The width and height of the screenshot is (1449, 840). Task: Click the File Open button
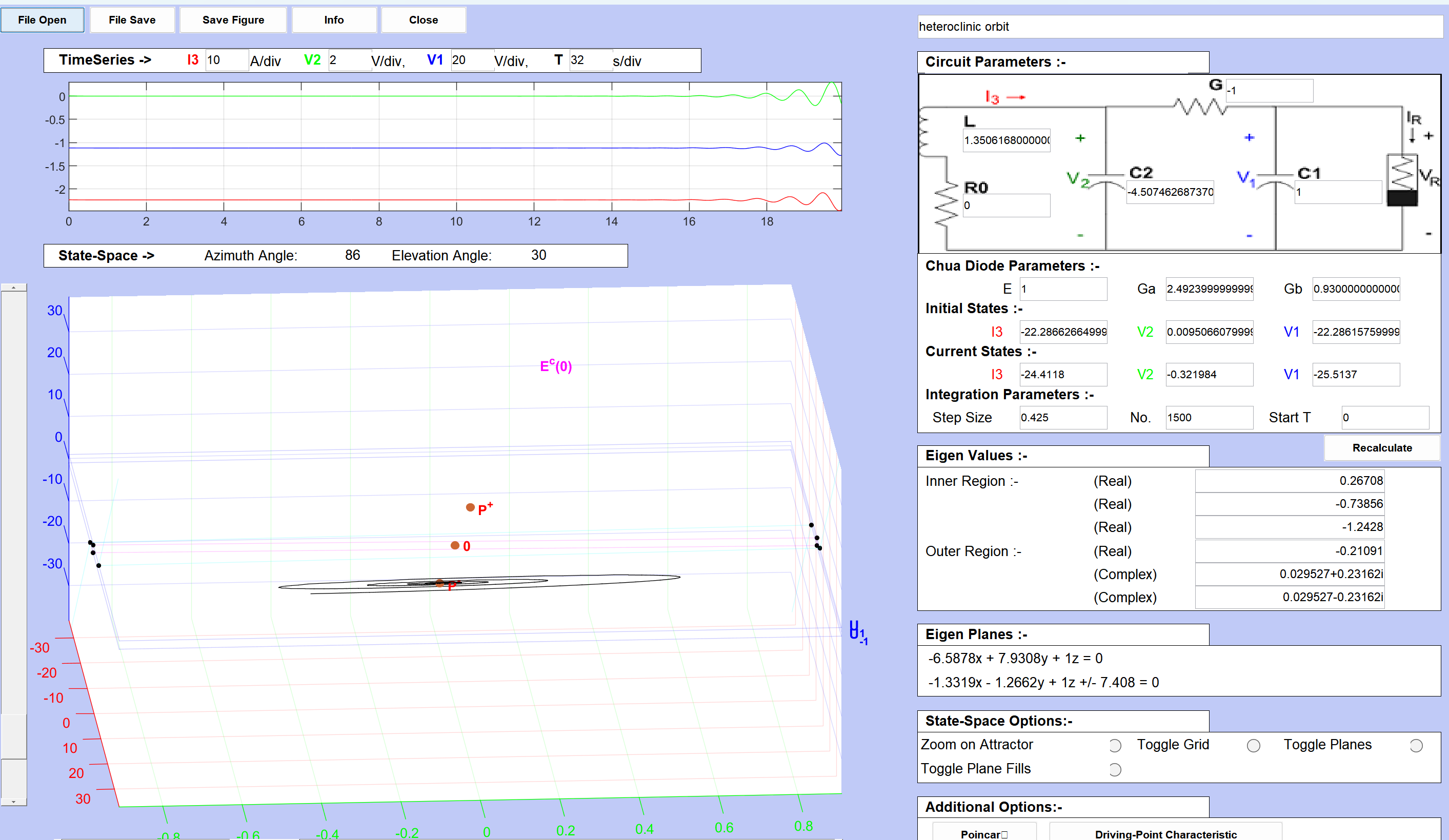click(42, 20)
